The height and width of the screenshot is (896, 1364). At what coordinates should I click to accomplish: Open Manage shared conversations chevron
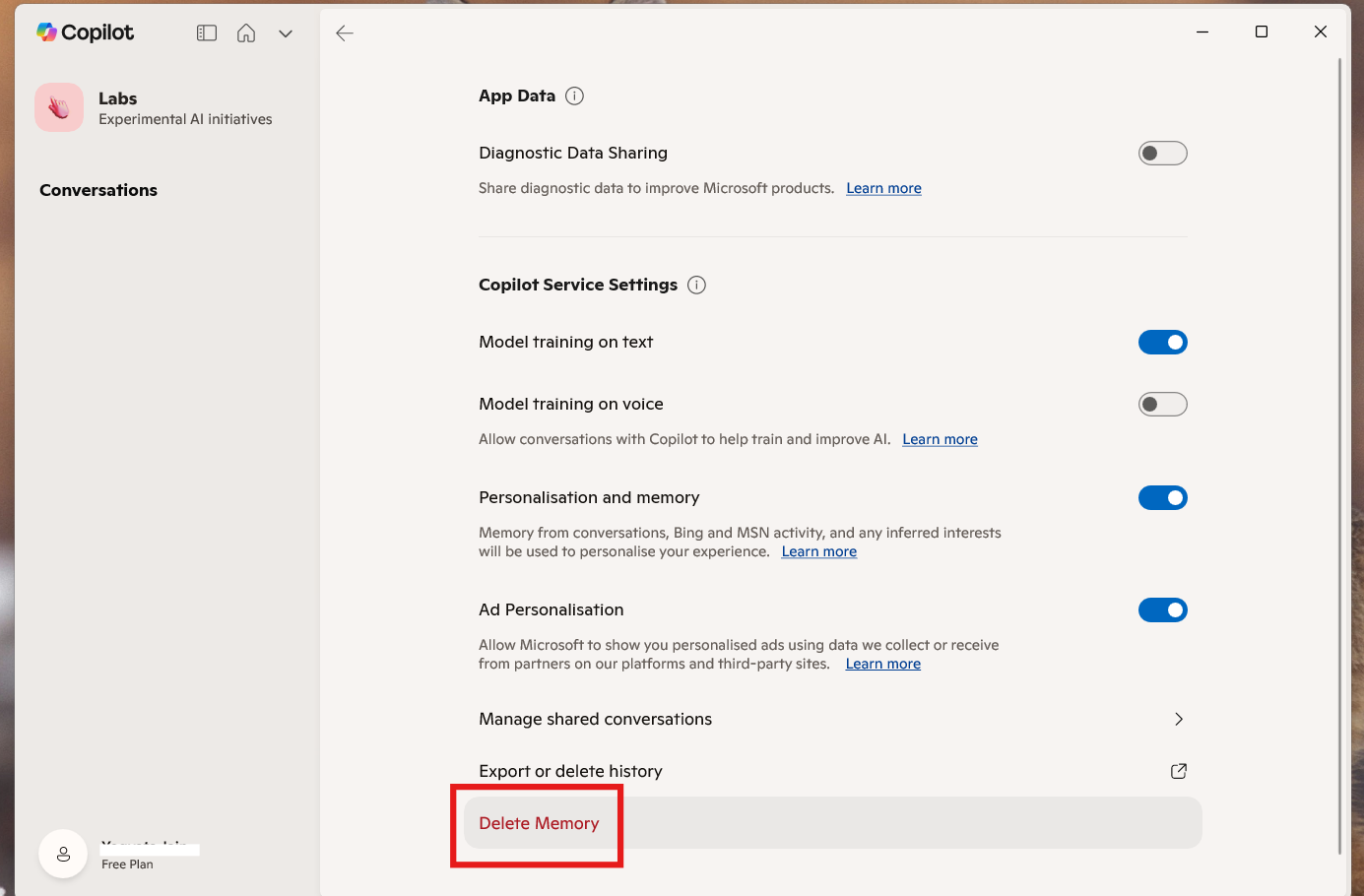pyautogui.click(x=1179, y=719)
